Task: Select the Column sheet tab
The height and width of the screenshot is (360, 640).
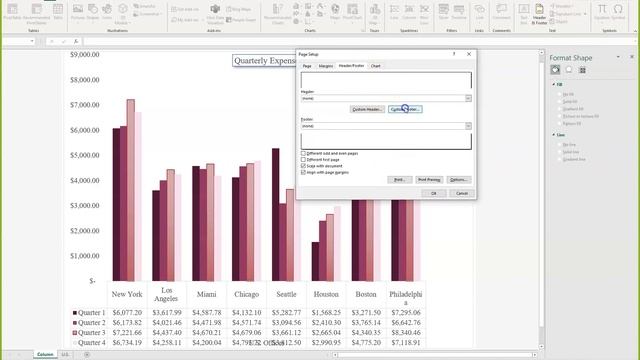Action: [45, 354]
